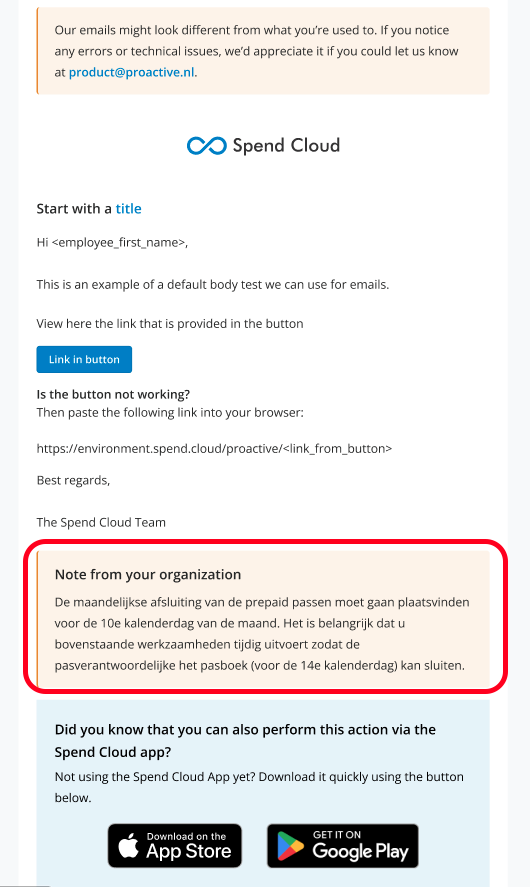Click "The Spend Cloud Team" signature
The width and height of the screenshot is (530, 887).
point(101,522)
